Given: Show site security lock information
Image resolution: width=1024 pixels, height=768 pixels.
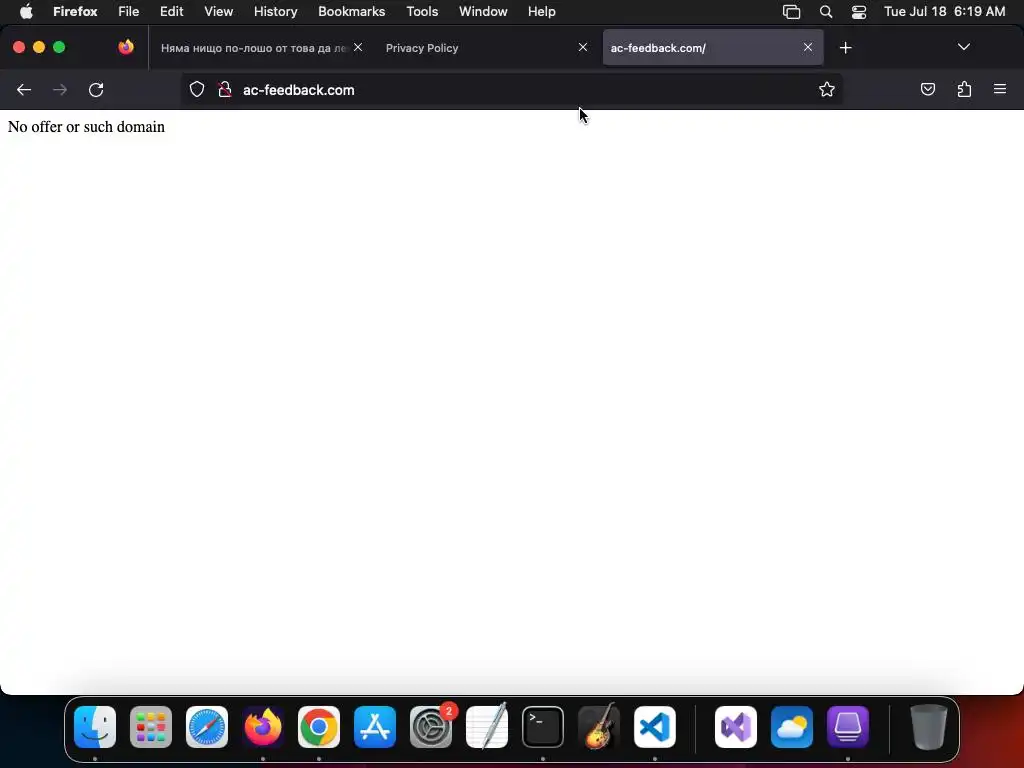Looking at the screenshot, I should click(x=225, y=90).
